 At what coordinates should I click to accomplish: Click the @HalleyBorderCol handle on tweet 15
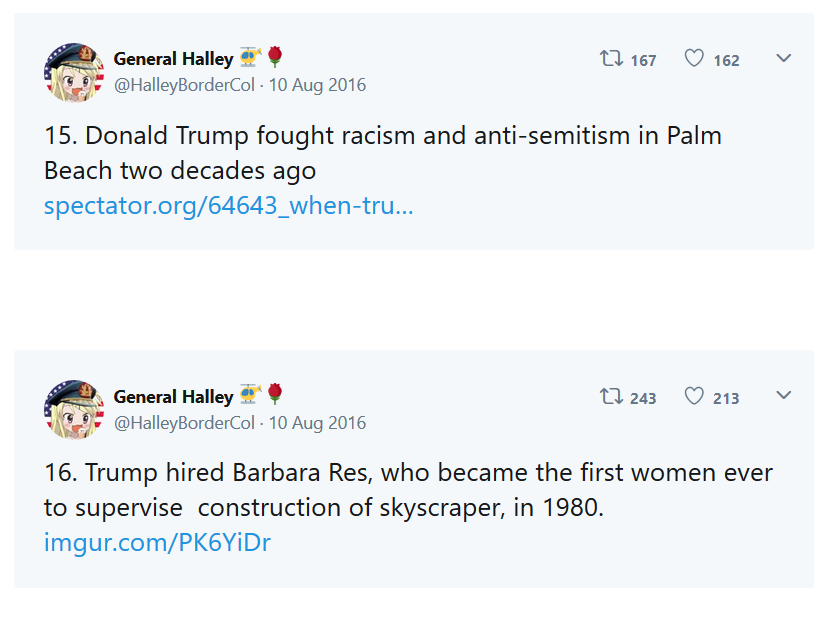(x=184, y=85)
